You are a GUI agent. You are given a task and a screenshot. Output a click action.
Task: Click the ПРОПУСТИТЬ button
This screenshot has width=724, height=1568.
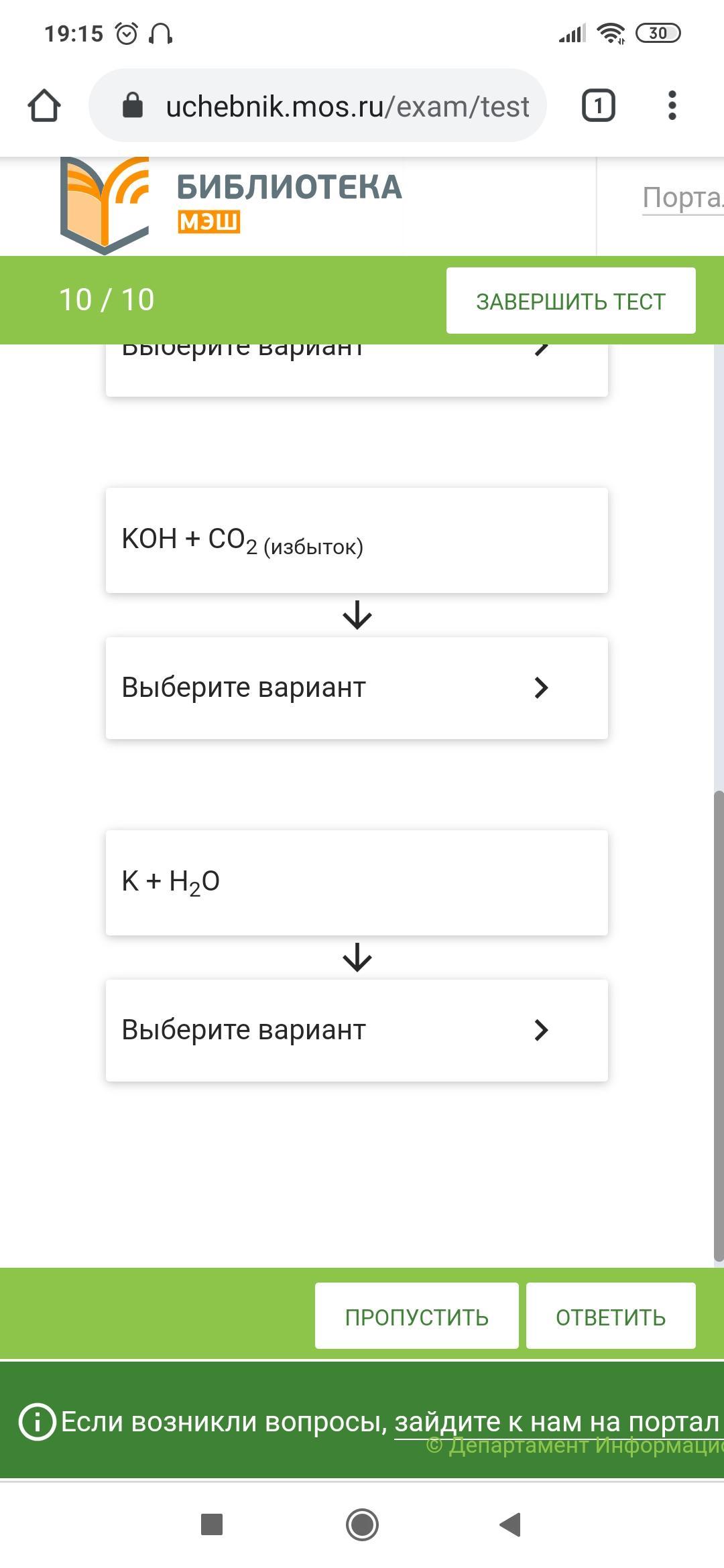coord(417,1316)
